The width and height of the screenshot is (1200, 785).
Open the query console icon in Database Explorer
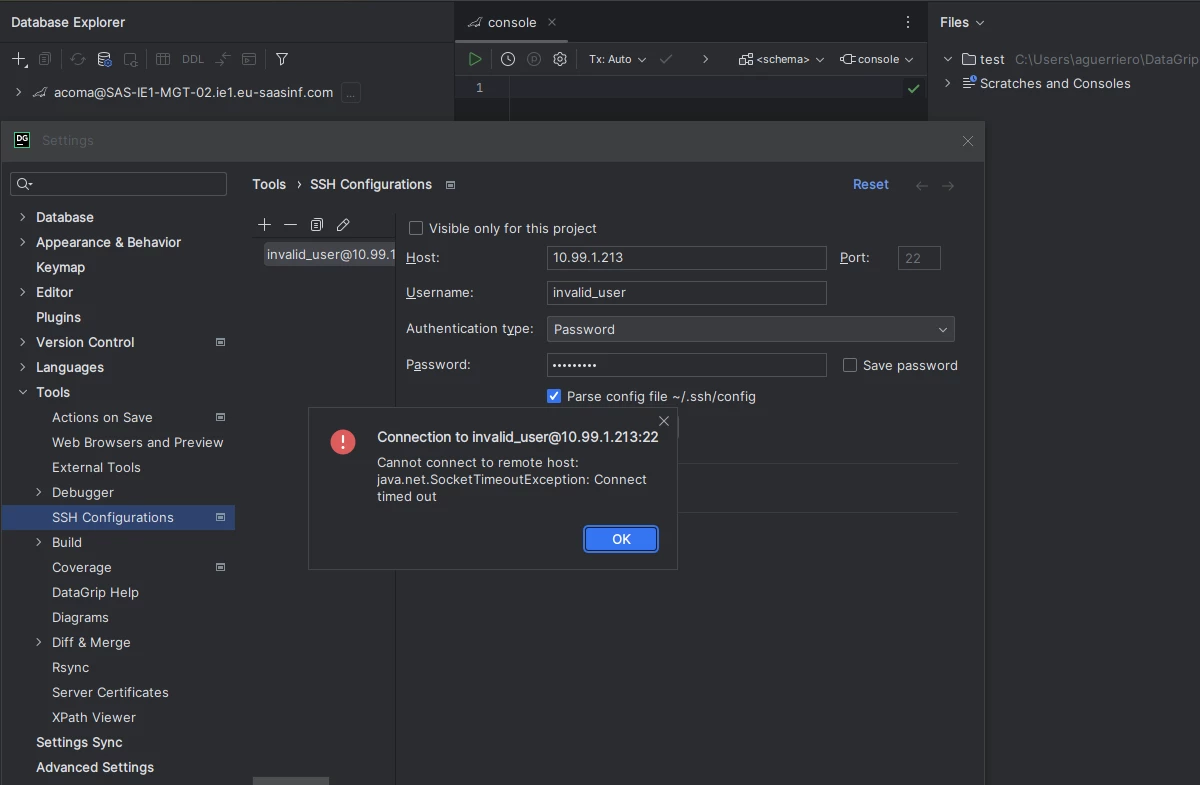pyautogui.click(x=249, y=59)
